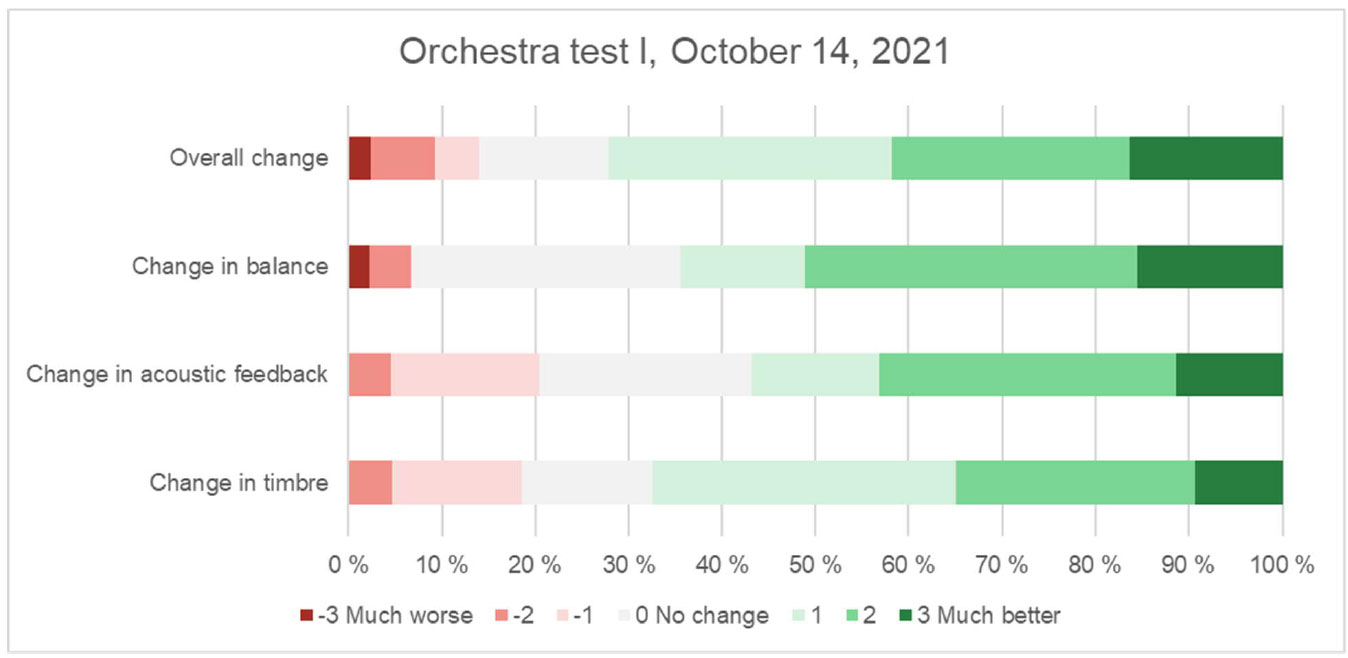The height and width of the screenshot is (658, 1348).
Task: Select medium green segment of acoustic feedback bar
Action: [x=1027, y=374]
